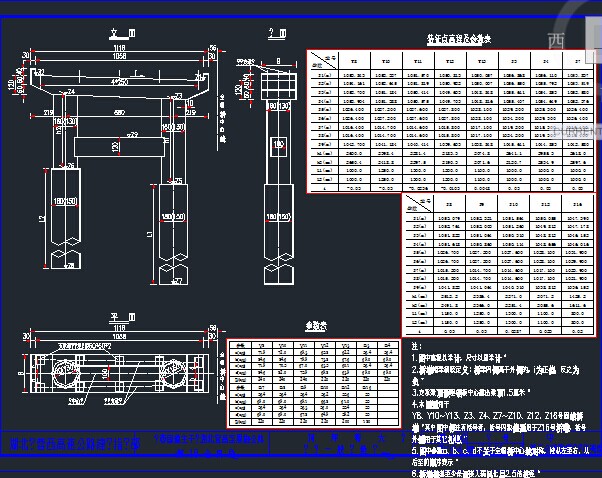Click note line listing Y8, Y10~Y13, Z3, Z4
602x478 pixels.
click(498, 416)
